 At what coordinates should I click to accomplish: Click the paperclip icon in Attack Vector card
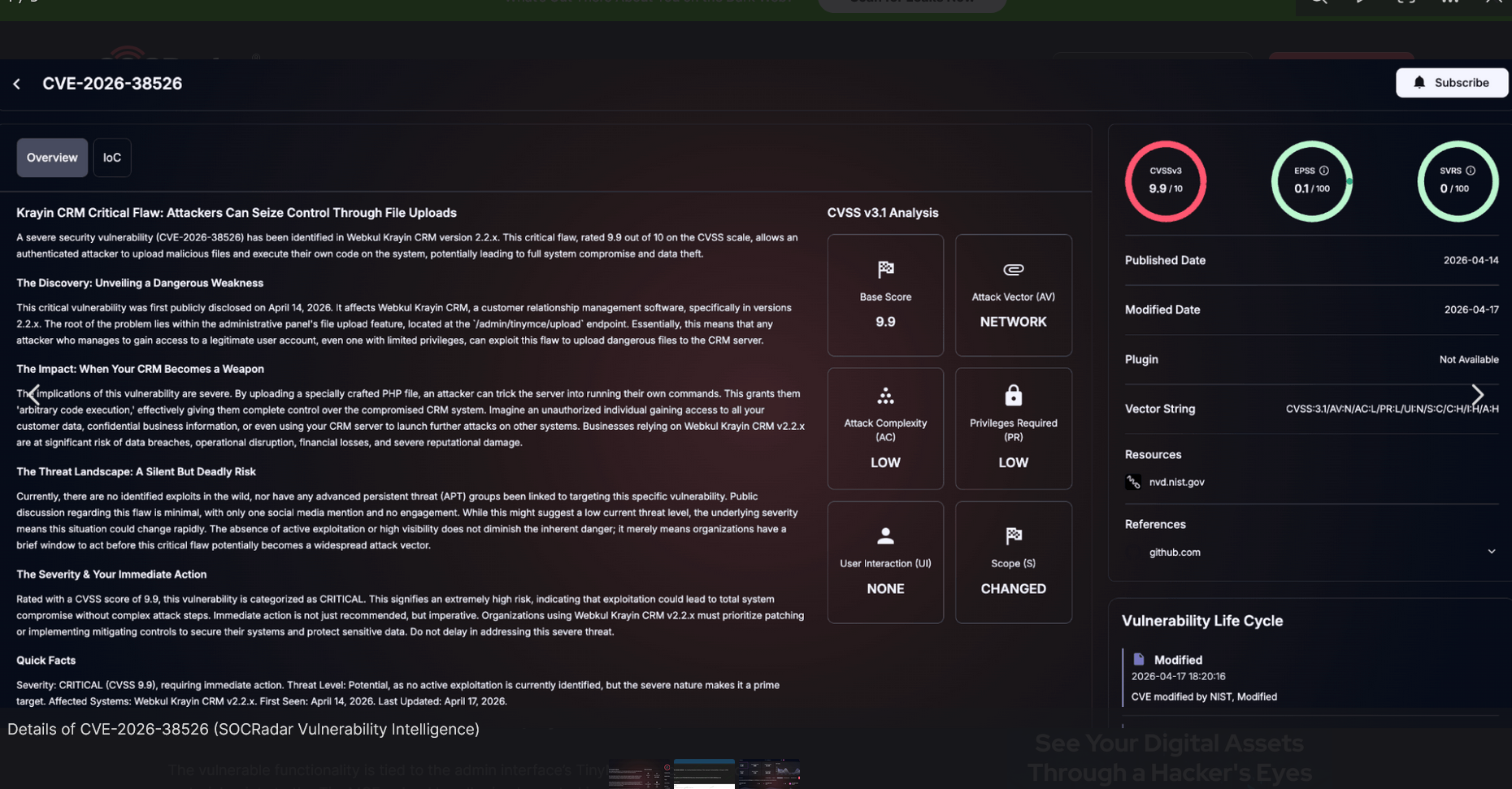(1013, 270)
